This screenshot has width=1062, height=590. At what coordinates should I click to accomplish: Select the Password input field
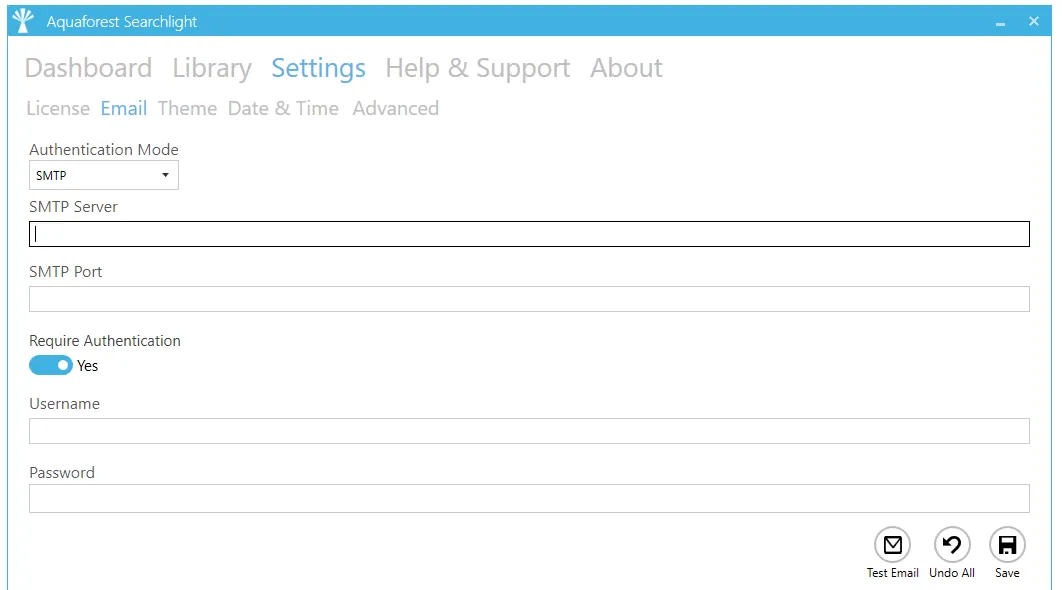(x=529, y=499)
